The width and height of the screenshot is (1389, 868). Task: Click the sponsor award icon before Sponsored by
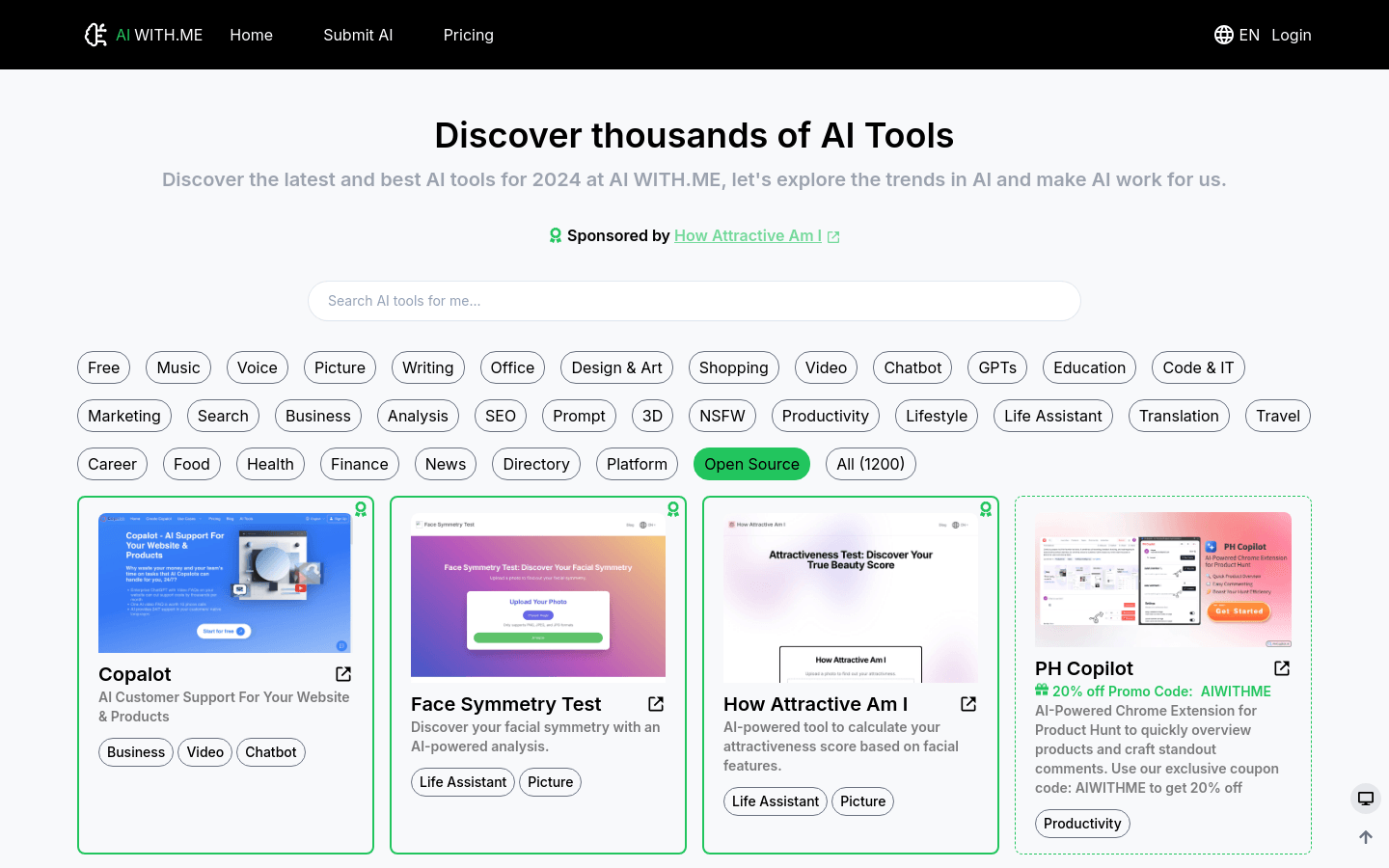[556, 235]
